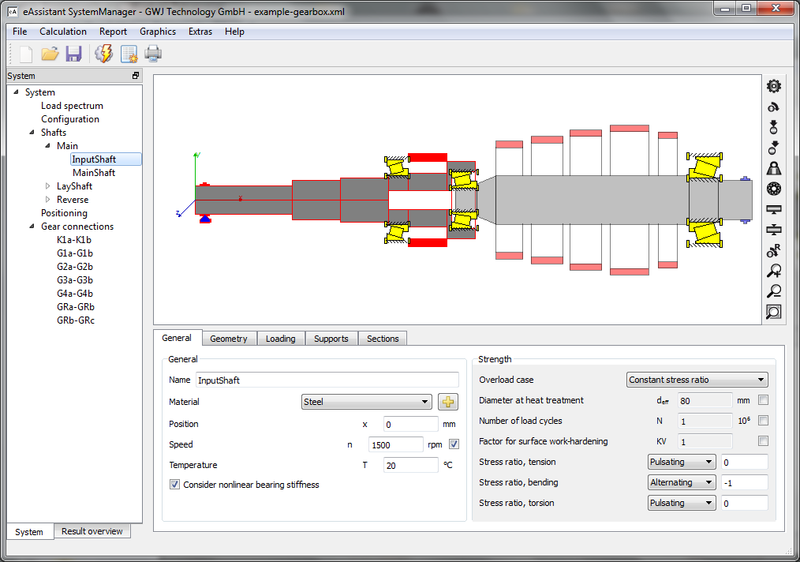Open the Calculation menu
800x562 pixels.
(63, 31)
